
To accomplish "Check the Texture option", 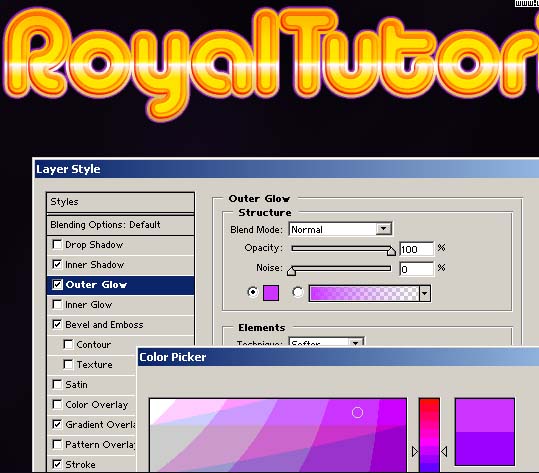I will pos(68,364).
